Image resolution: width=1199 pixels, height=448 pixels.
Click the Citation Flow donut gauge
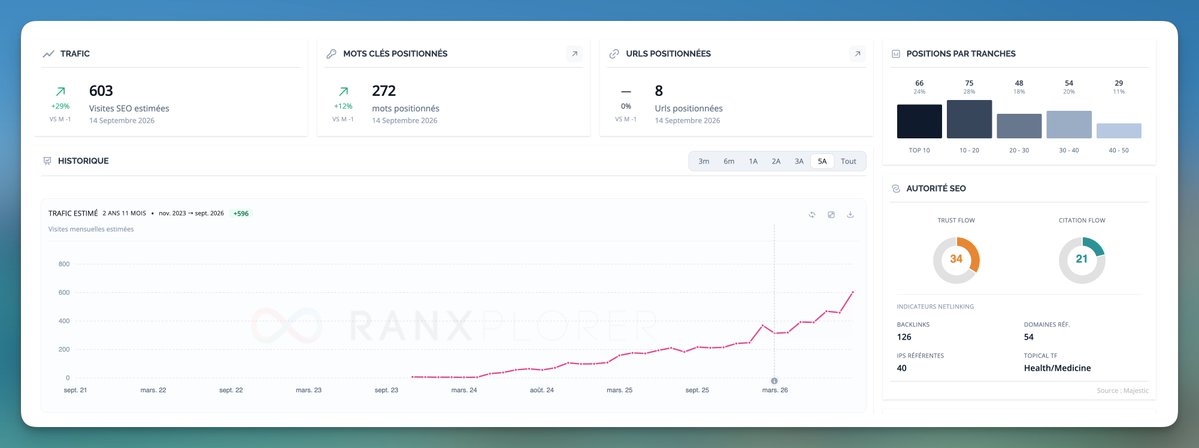1082,260
